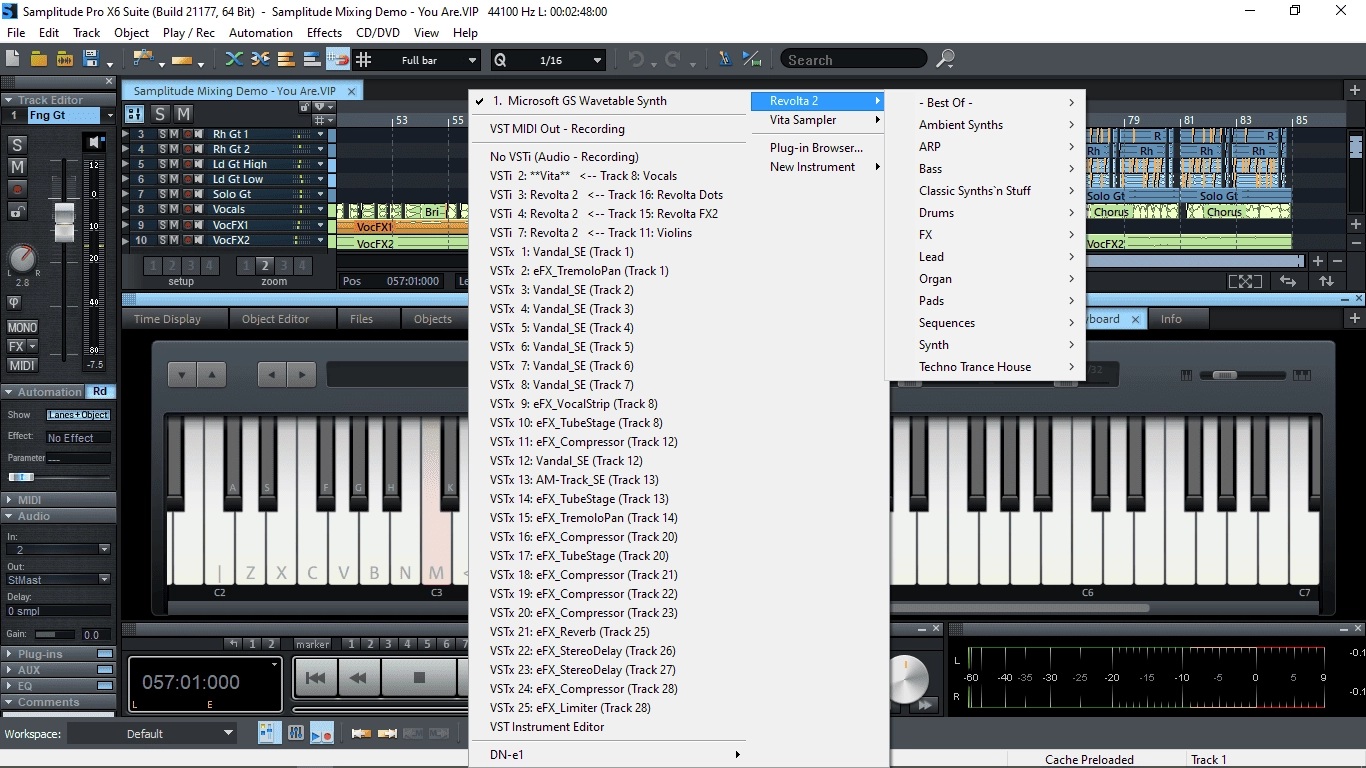Click setup preset 1 button
Viewport: 1366px width, 768px height.
pos(152,265)
